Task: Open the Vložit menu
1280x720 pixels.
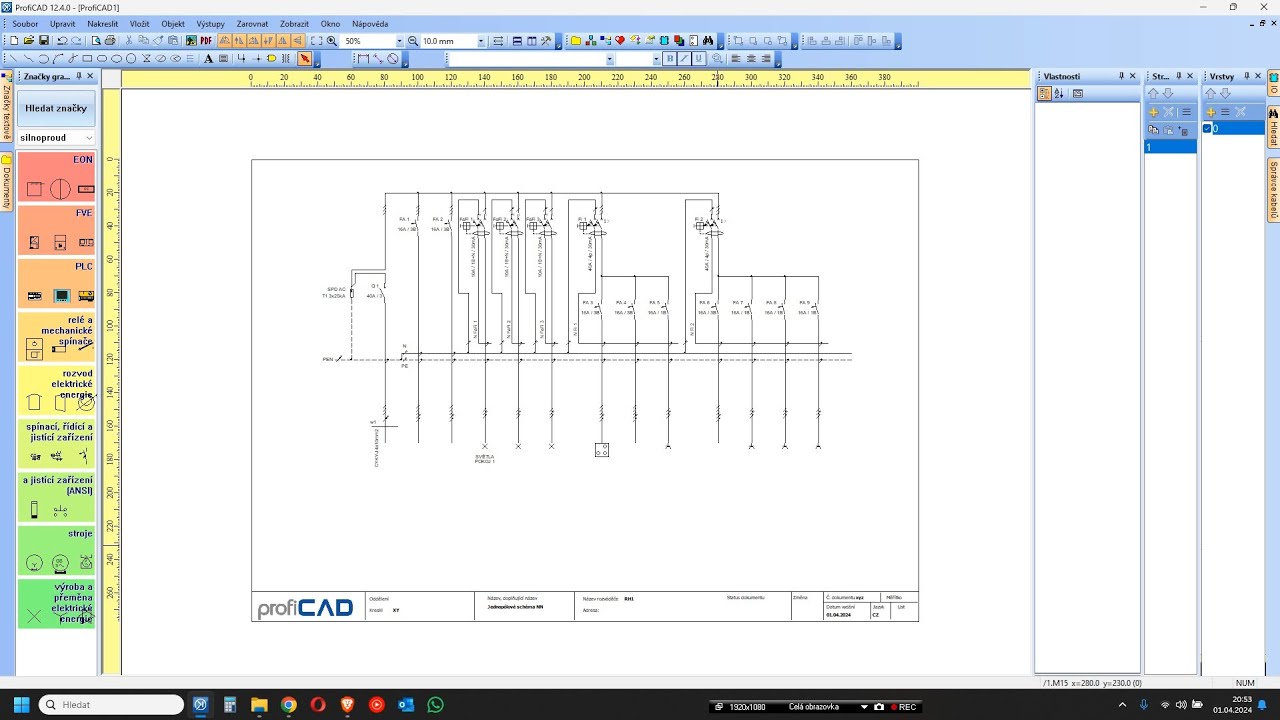Action: coord(139,23)
